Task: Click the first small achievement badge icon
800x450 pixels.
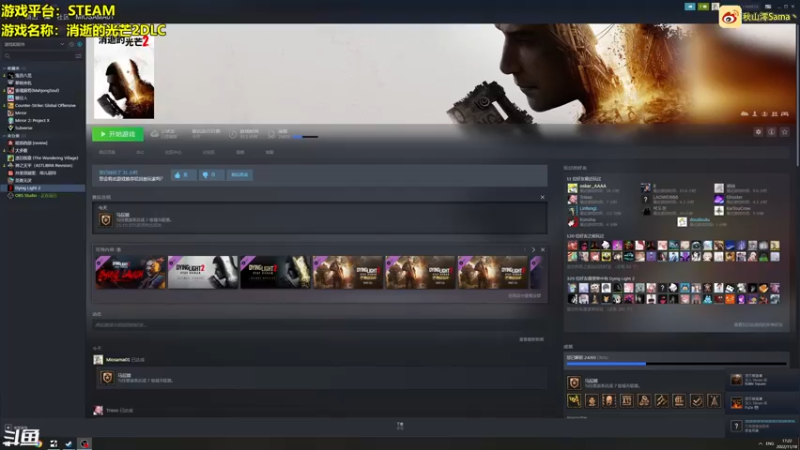Action: (x=574, y=401)
